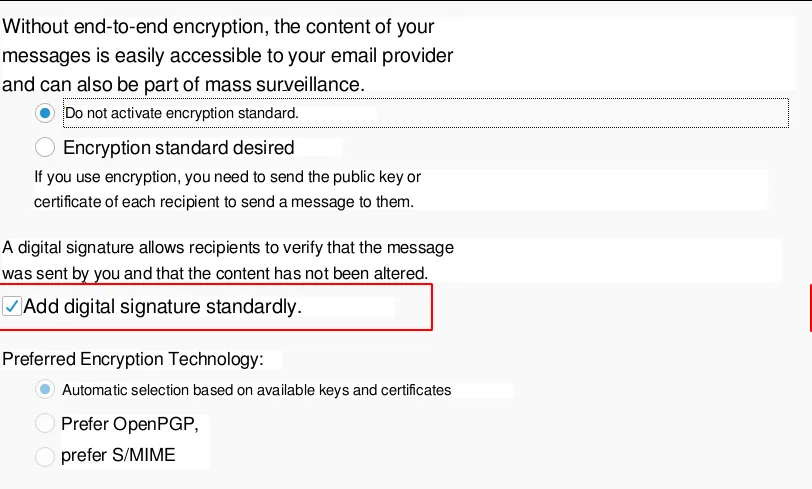Click the 'Prefer OpenPGP,' label text
The width and height of the screenshot is (812, 489).
(x=130, y=424)
